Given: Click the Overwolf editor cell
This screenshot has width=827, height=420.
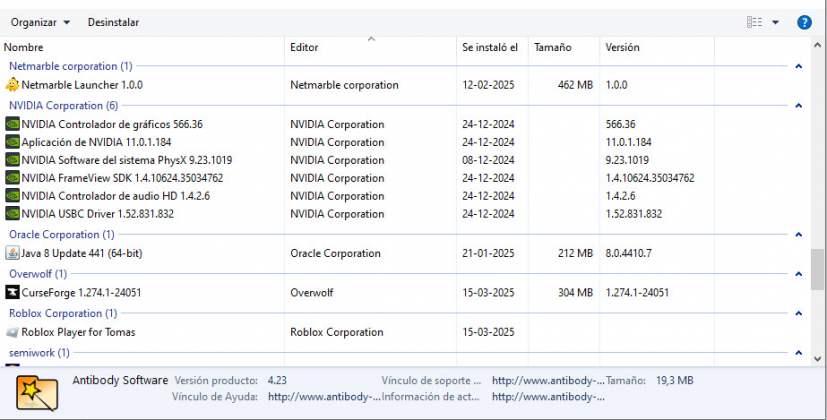Looking at the screenshot, I should click(312, 292).
